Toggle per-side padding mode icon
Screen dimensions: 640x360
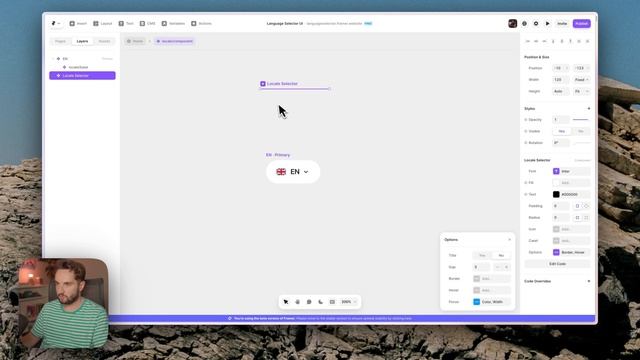(587, 206)
